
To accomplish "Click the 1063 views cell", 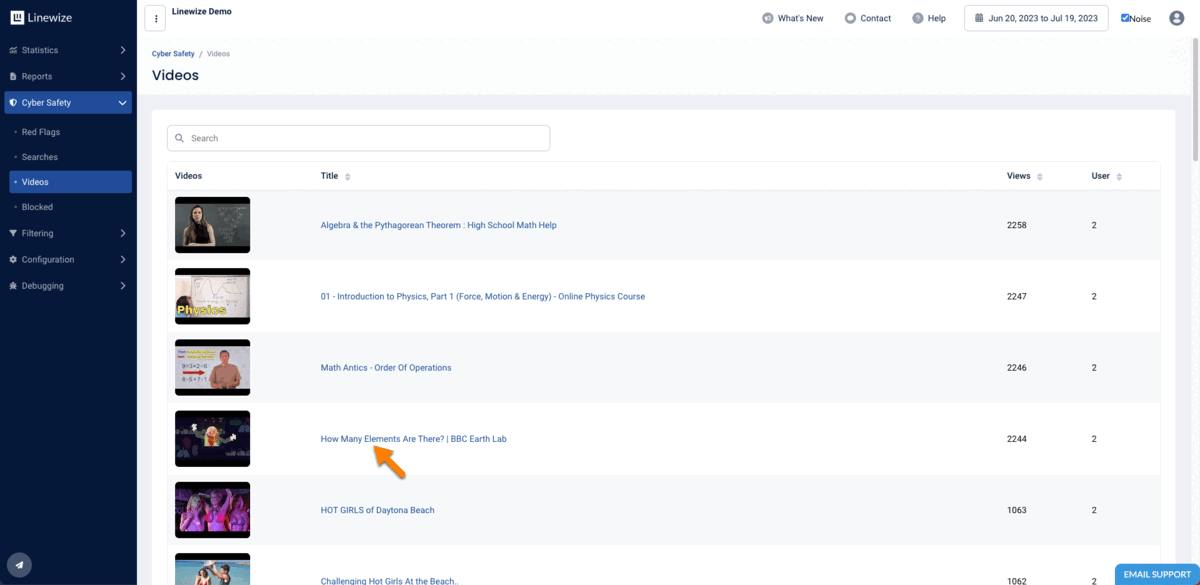I will 1017,510.
